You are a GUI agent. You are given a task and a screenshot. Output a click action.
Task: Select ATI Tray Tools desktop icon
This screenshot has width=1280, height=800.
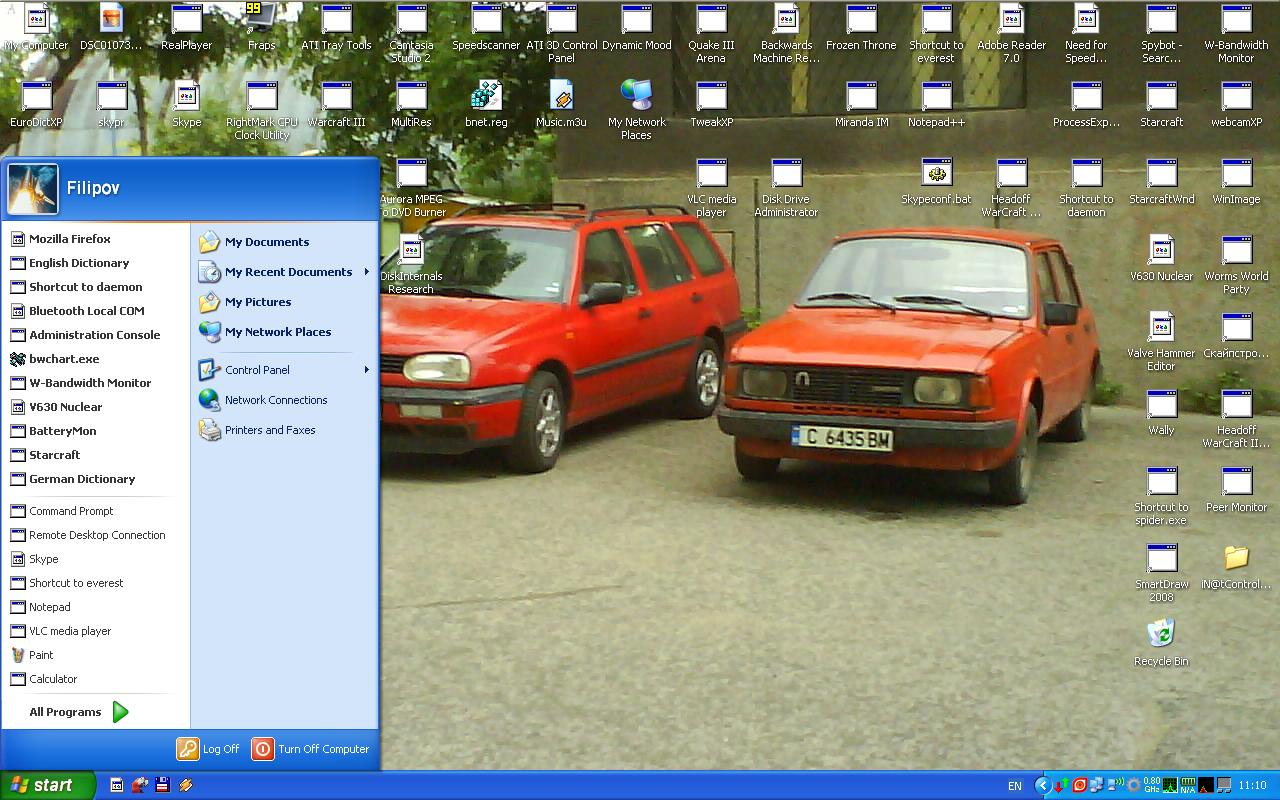(337, 28)
